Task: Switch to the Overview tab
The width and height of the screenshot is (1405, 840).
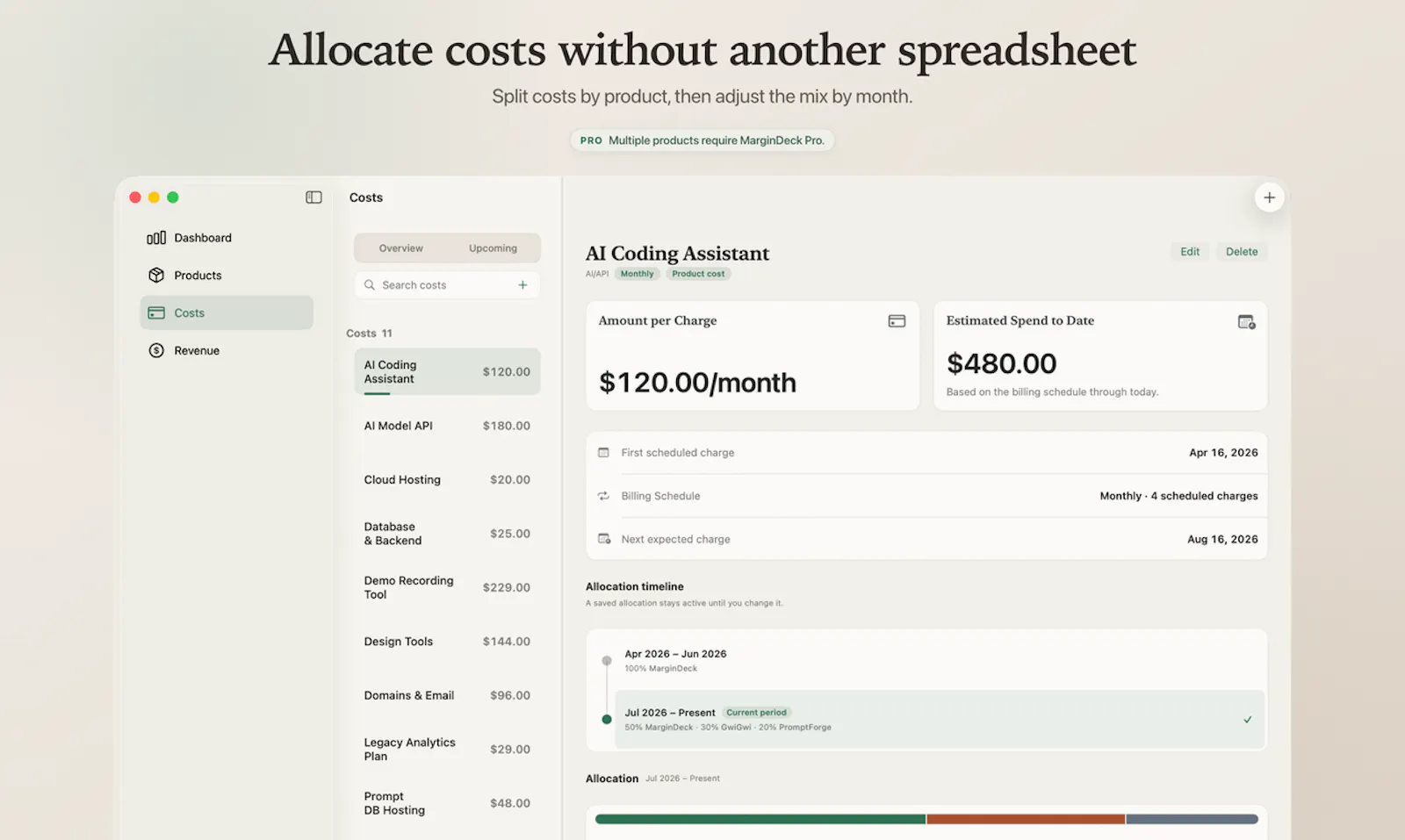Action: coord(401,248)
